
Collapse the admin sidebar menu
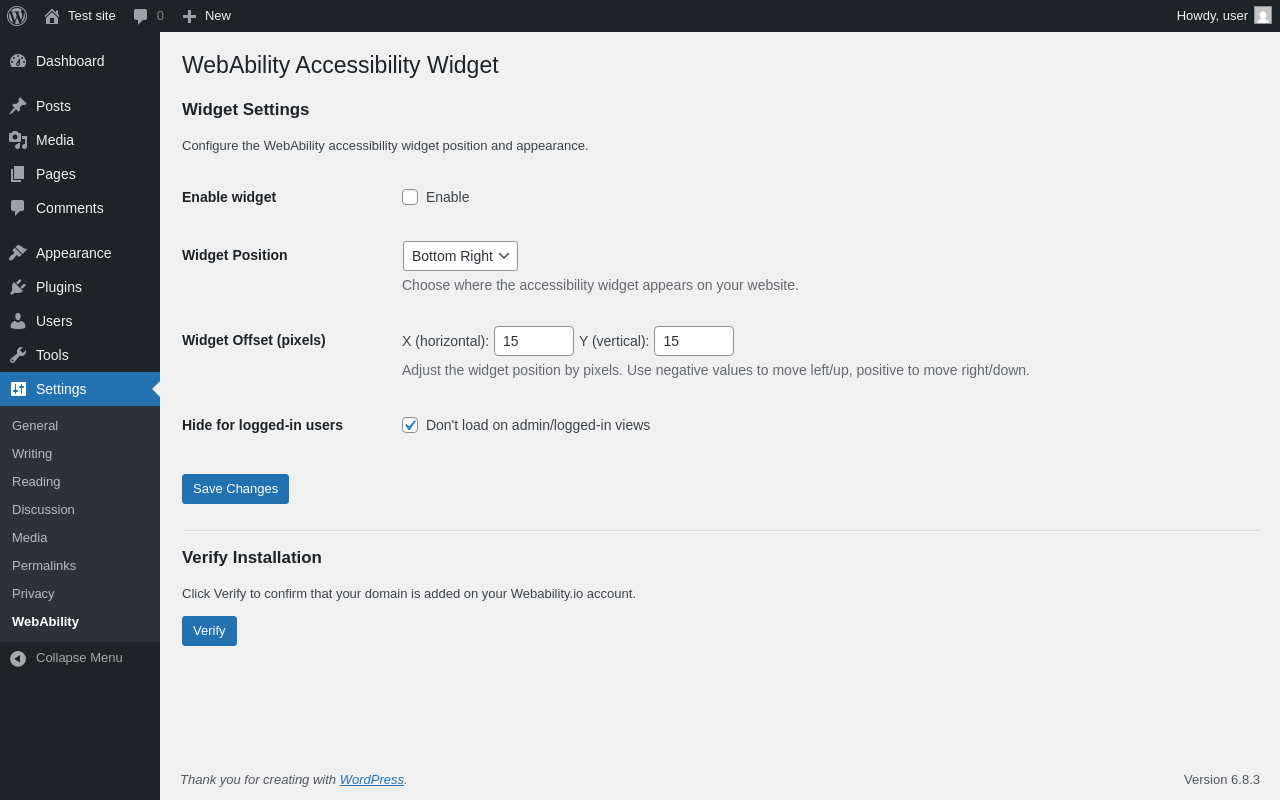point(66,658)
